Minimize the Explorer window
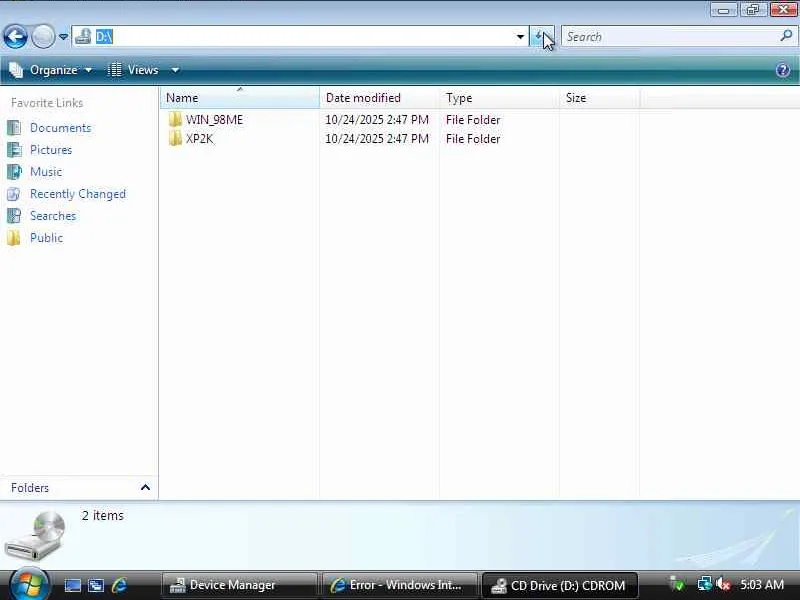 point(723,10)
